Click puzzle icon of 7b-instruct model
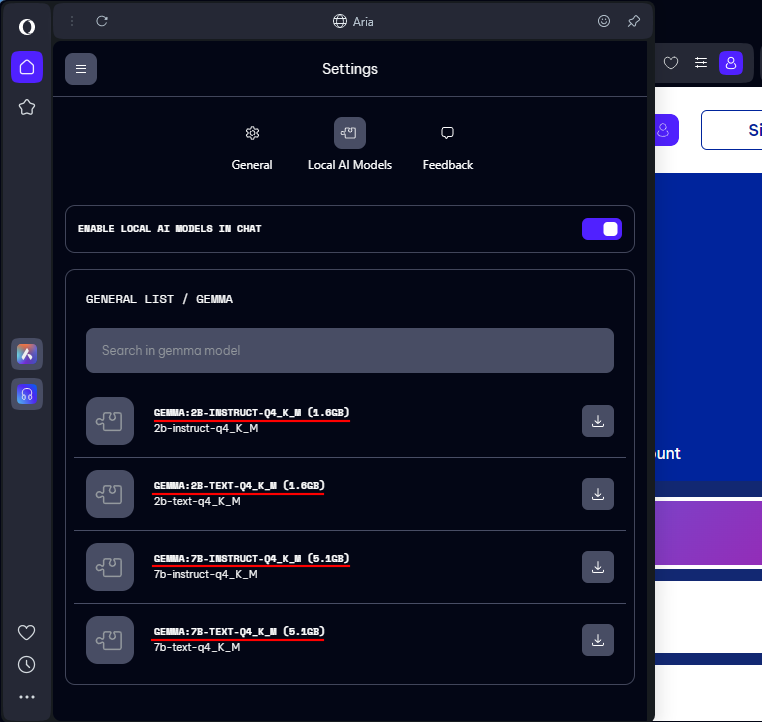The height and width of the screenshot is (722, 762). pyautogui.click(x=110, y=567)
